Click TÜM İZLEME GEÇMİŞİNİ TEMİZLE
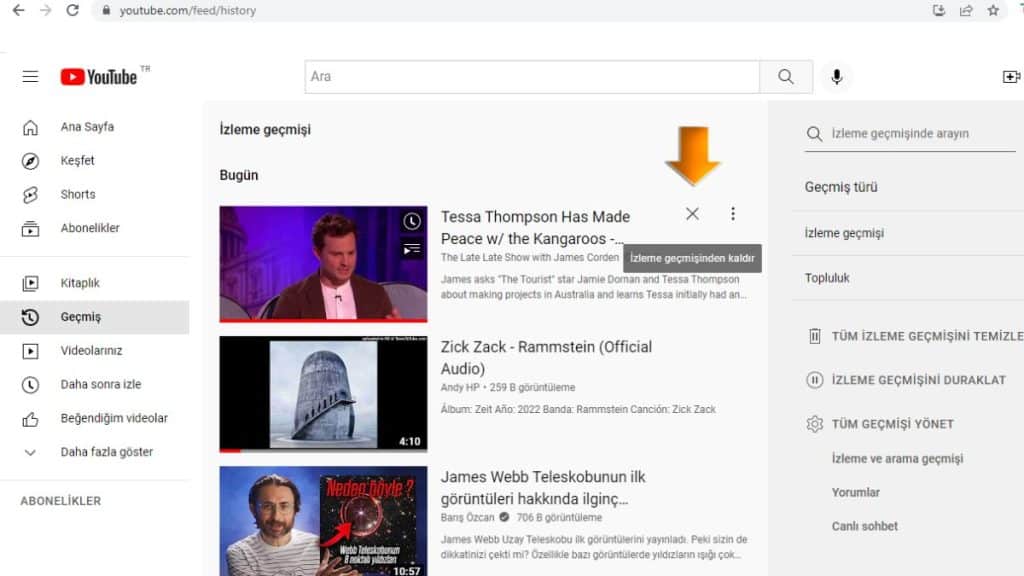This screenshot has width=1024, height=576. click(x=927, y=336)
